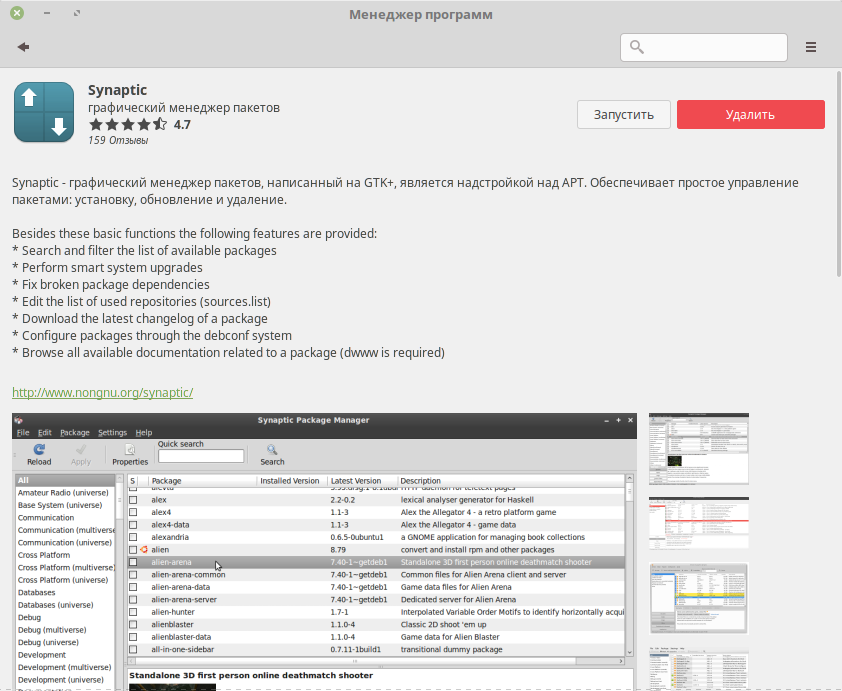The height and width of the screenshot is (691, 842).
Task: Click the star rating row
Action: click(128, 125)
